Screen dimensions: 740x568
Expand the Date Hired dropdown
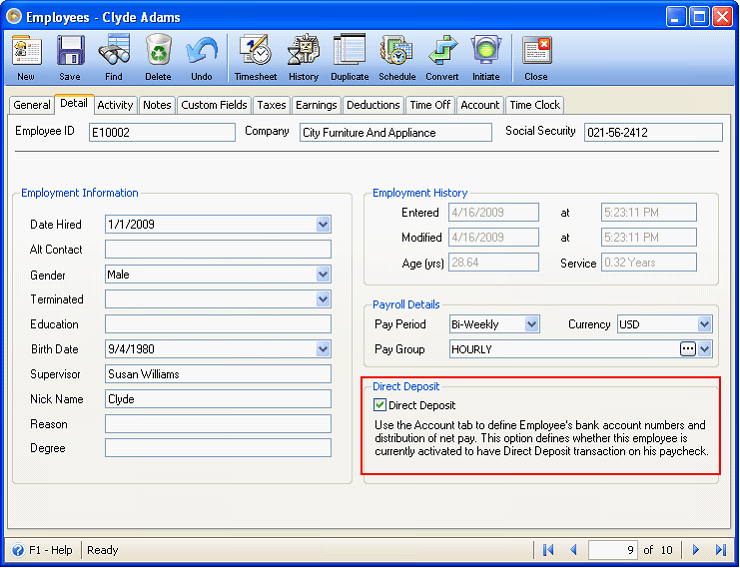[x=323, y=224]
